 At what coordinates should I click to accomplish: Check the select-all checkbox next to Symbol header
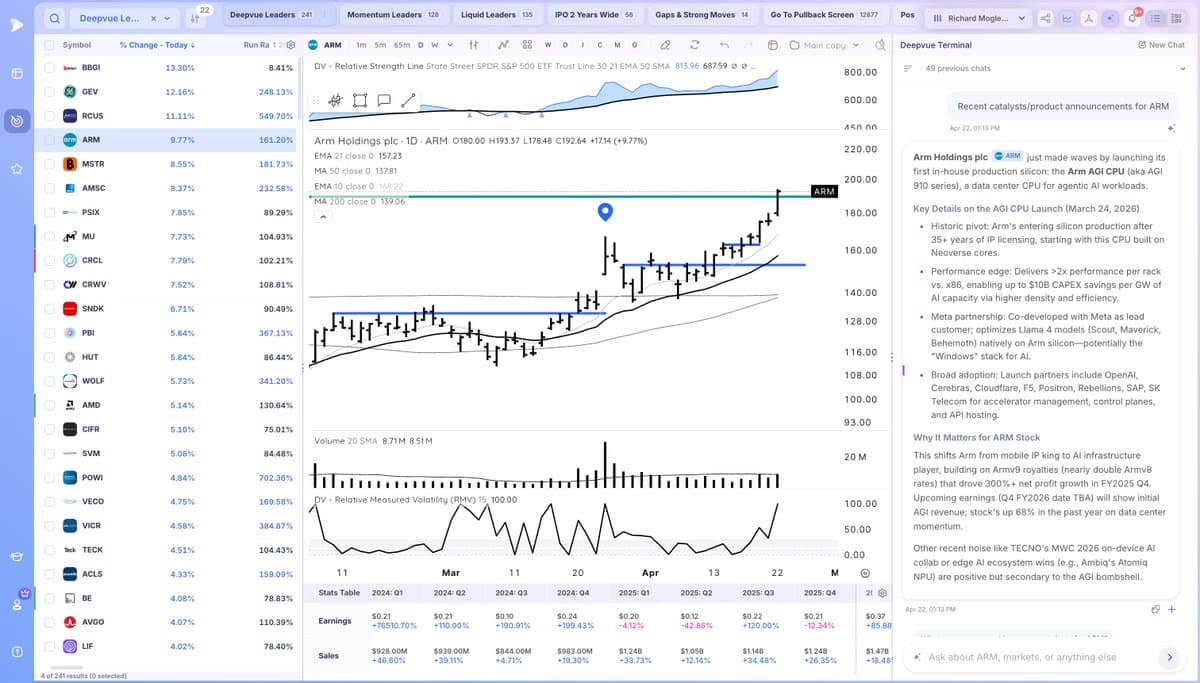pos(49,45)
